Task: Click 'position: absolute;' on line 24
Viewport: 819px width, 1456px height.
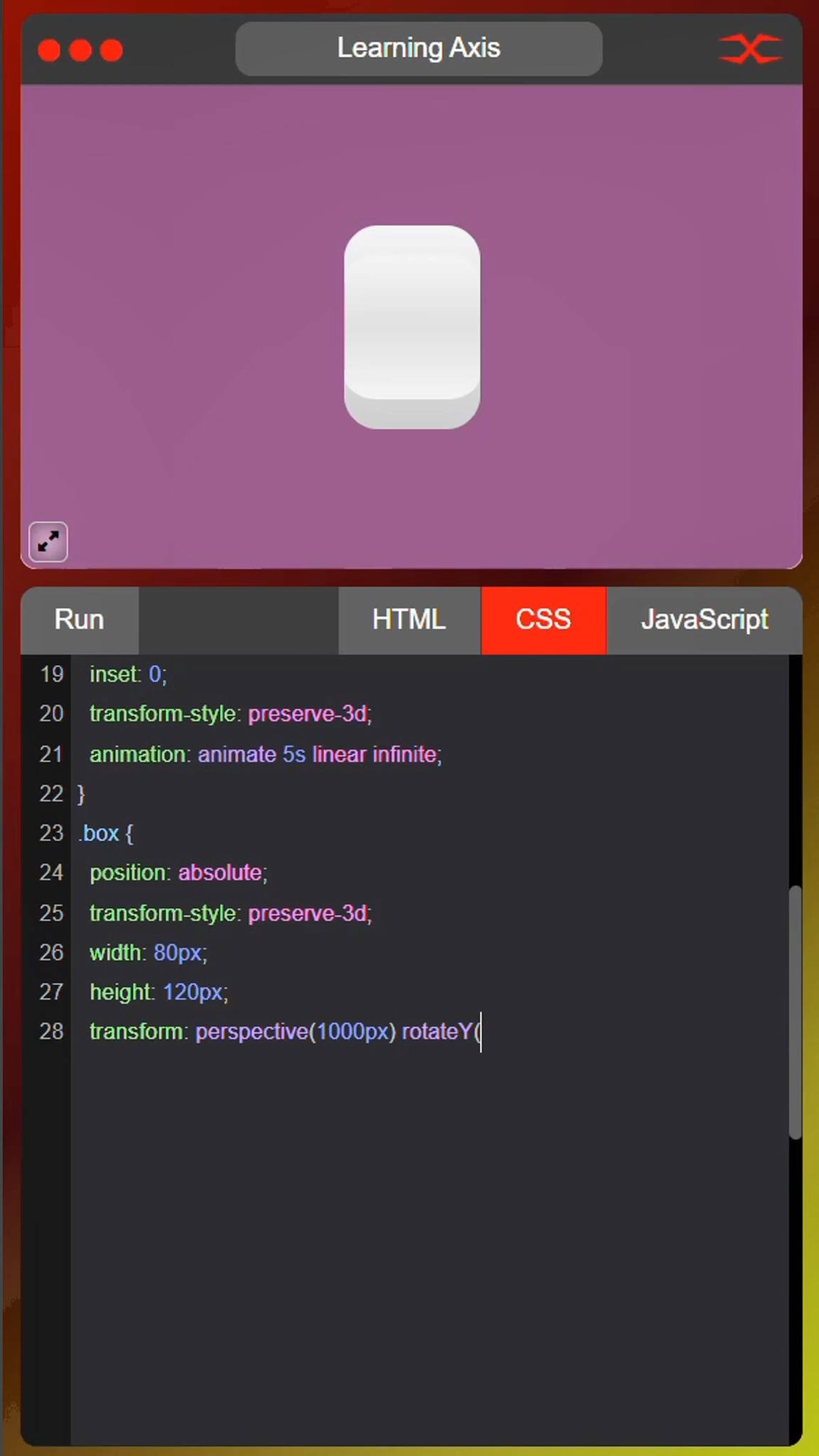Action: (x=178, y=873)
